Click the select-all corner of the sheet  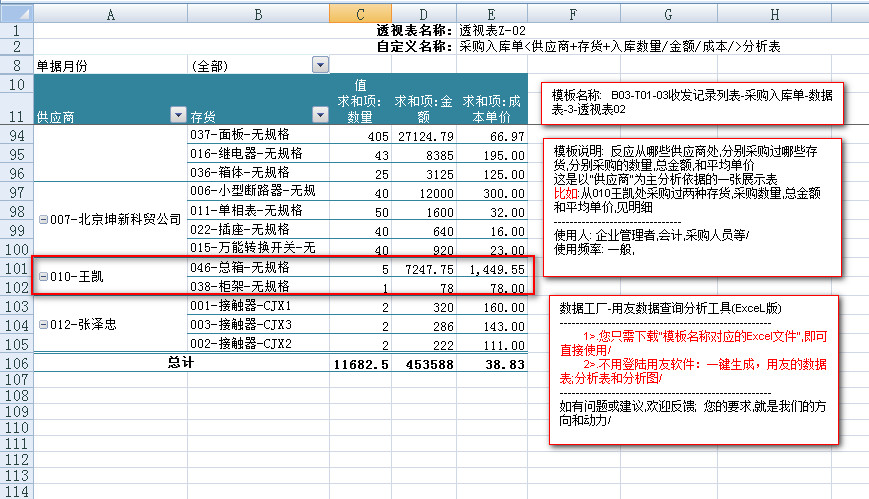[16, 13]
